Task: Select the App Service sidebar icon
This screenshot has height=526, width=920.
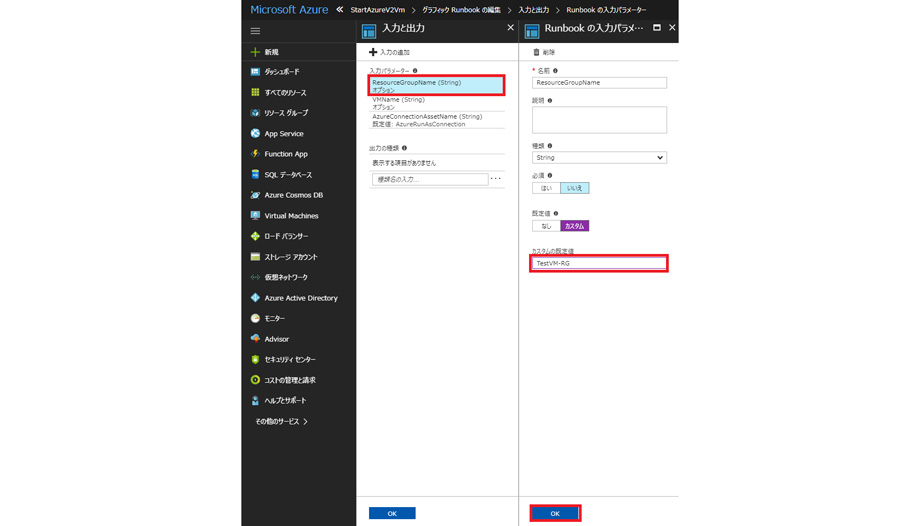Action: [256, 134]
